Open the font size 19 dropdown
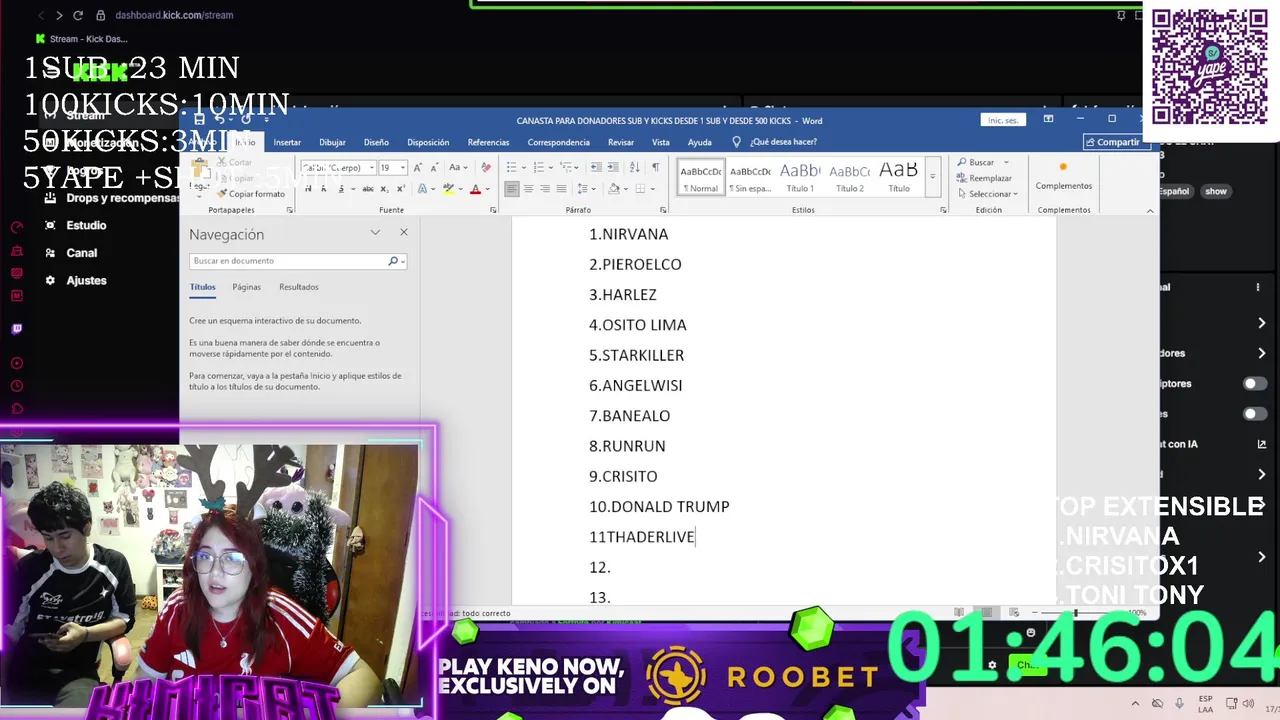 coord(403,168)
